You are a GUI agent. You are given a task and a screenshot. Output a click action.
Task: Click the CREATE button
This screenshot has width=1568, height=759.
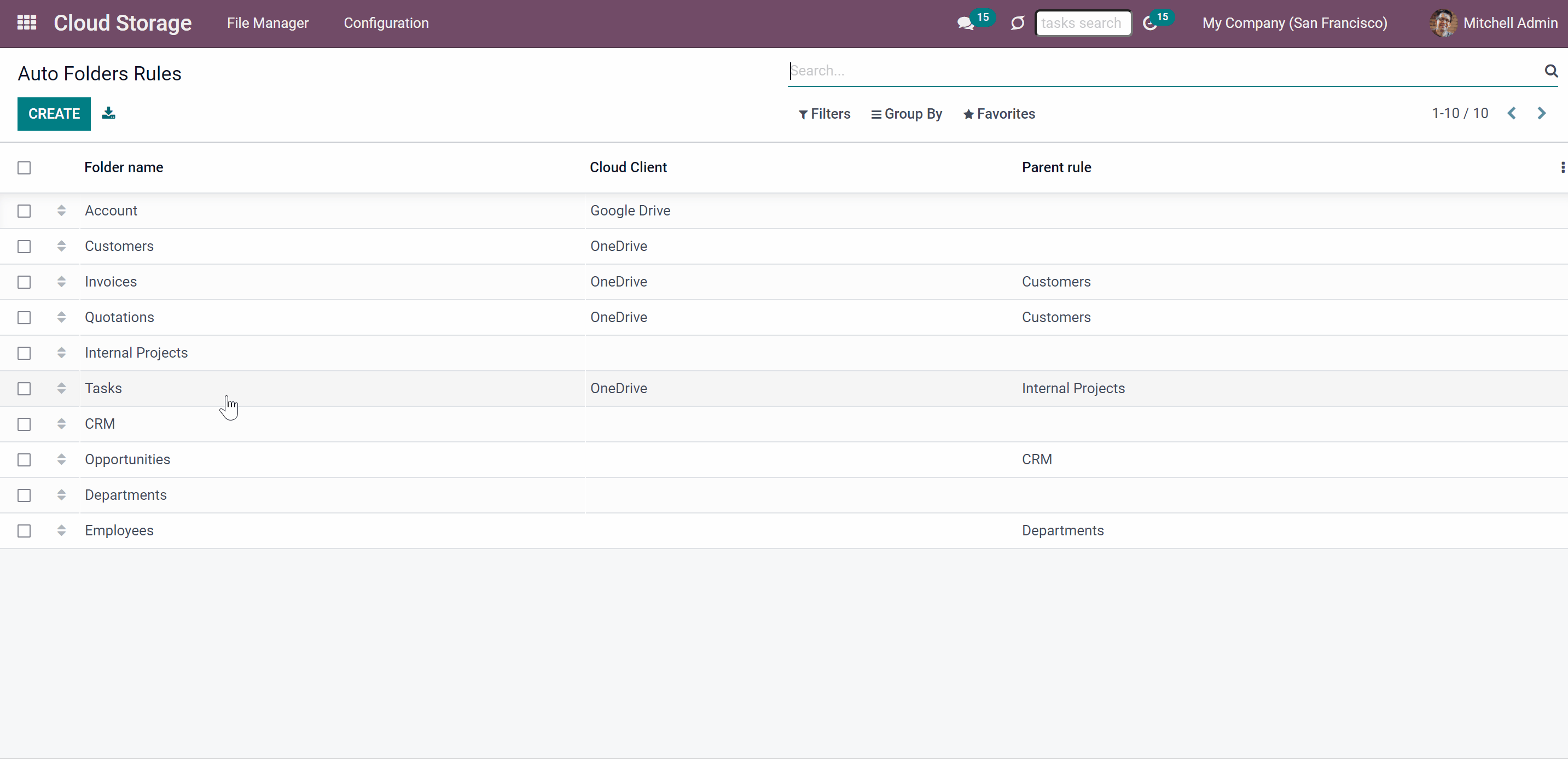(54, 114)
